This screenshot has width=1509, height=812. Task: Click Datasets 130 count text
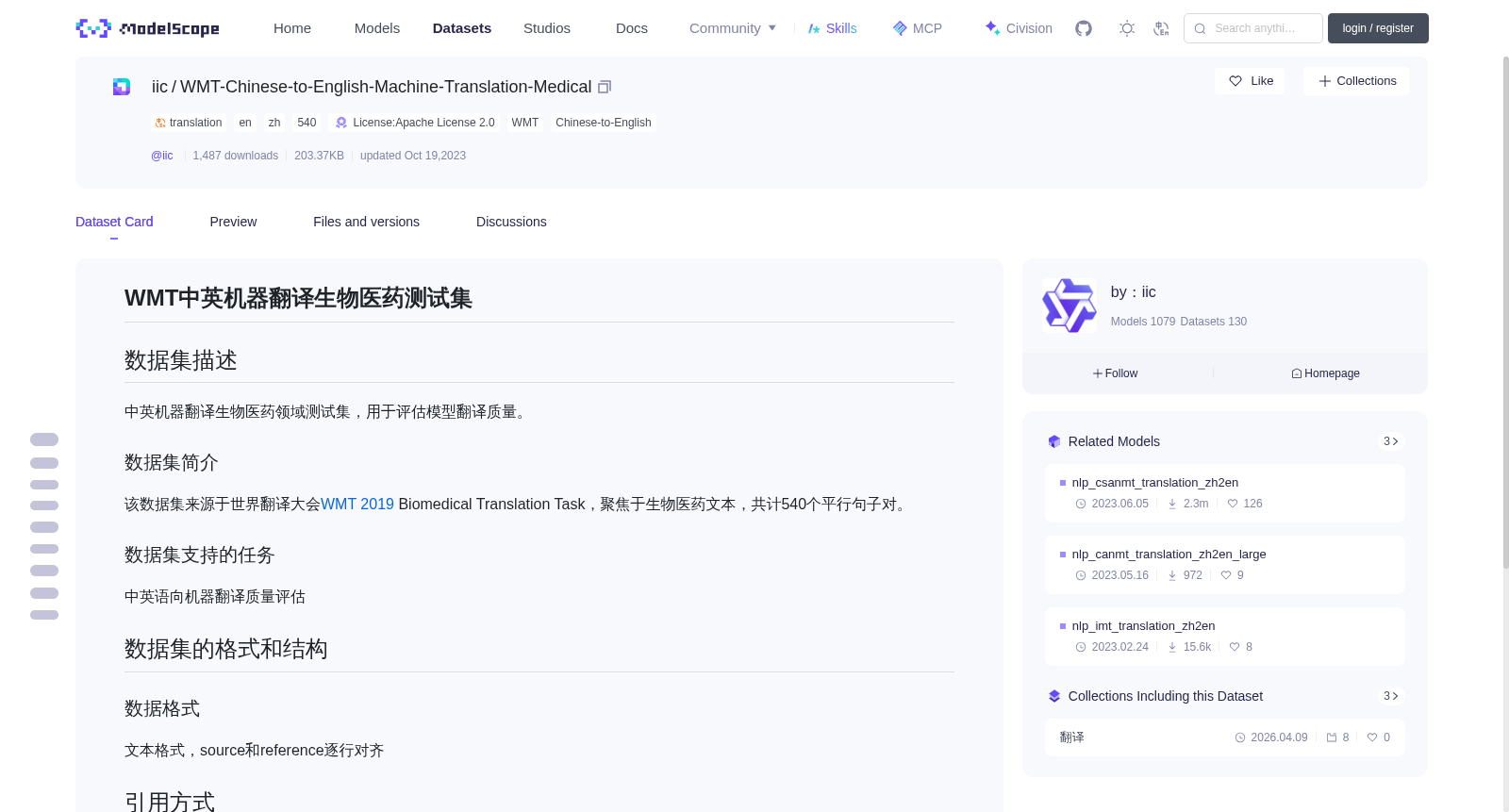click(1214, 322)
